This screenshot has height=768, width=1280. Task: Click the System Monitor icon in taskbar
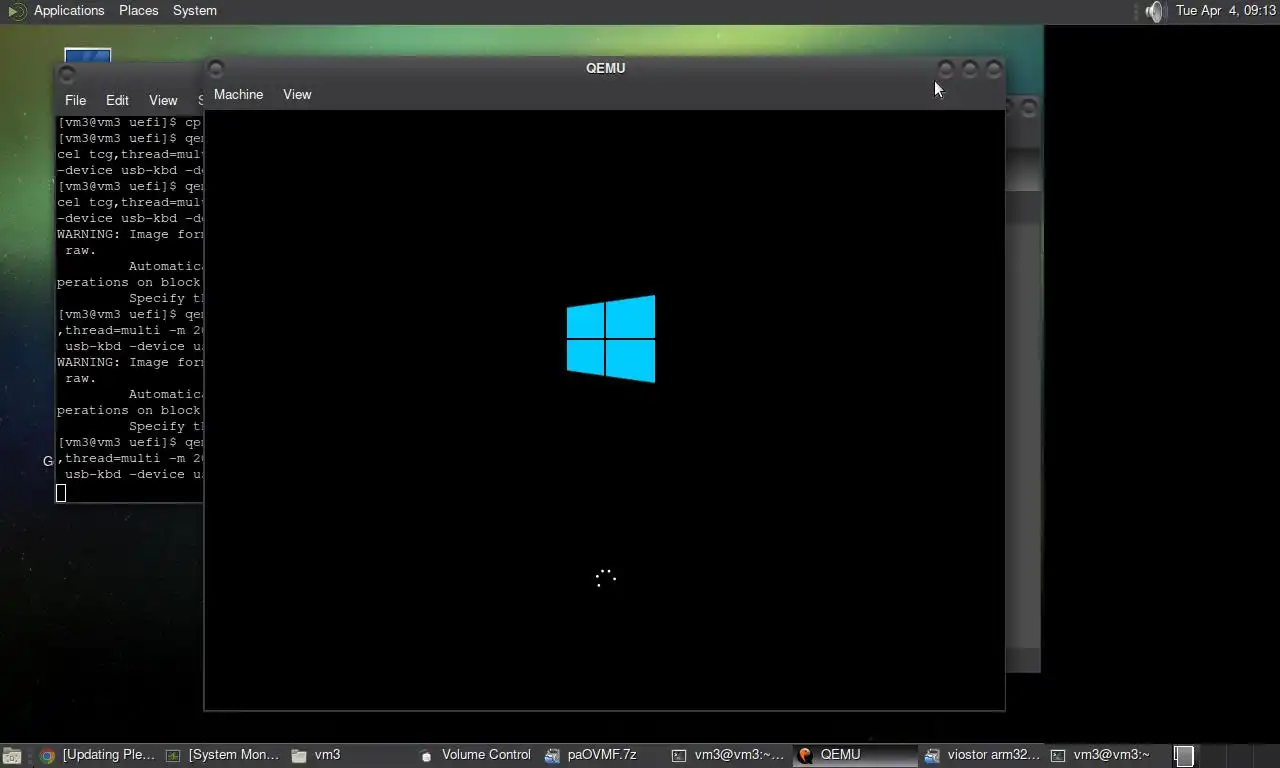tap(173, 756)
